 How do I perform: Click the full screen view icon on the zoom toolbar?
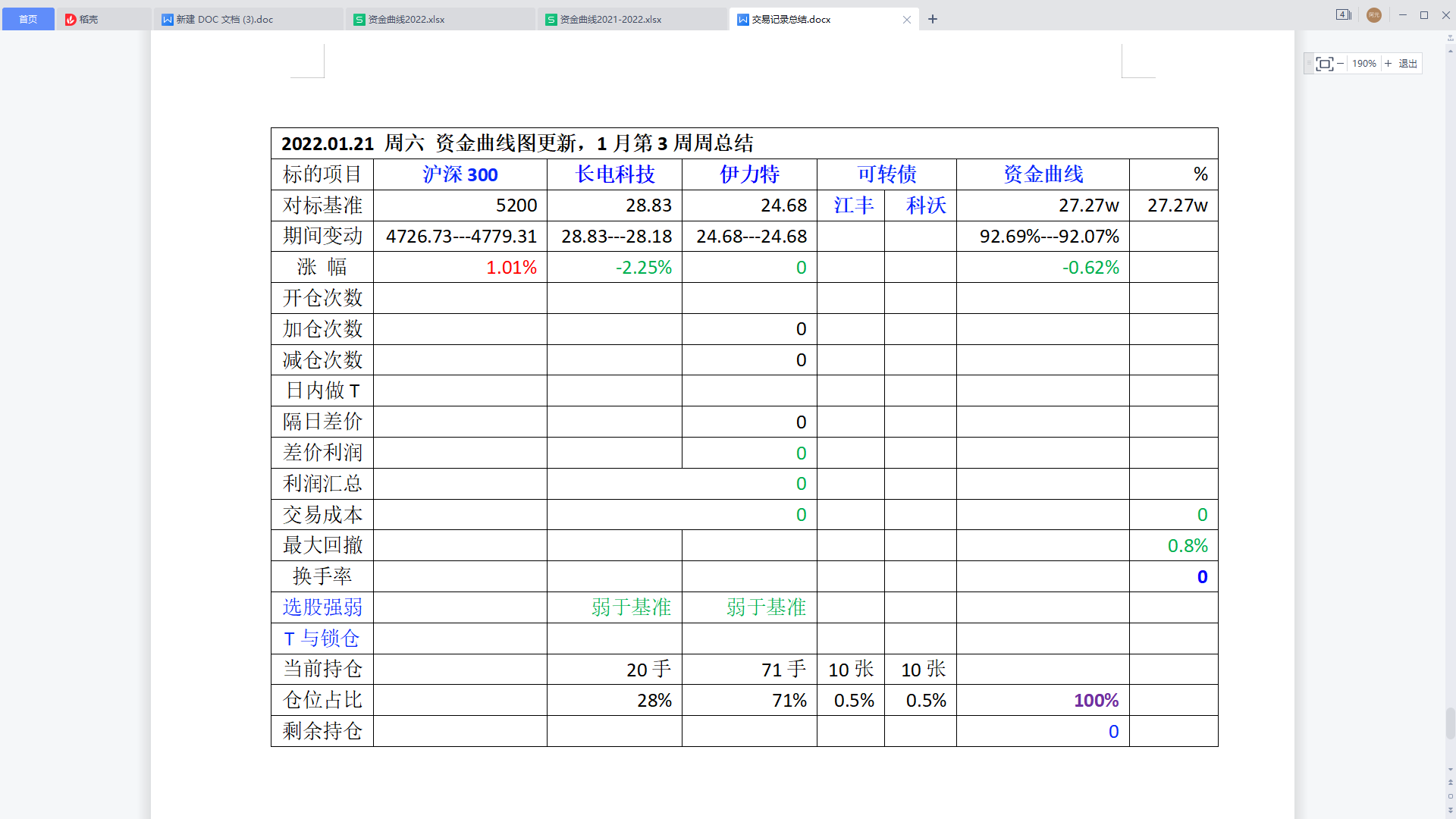1325,63
